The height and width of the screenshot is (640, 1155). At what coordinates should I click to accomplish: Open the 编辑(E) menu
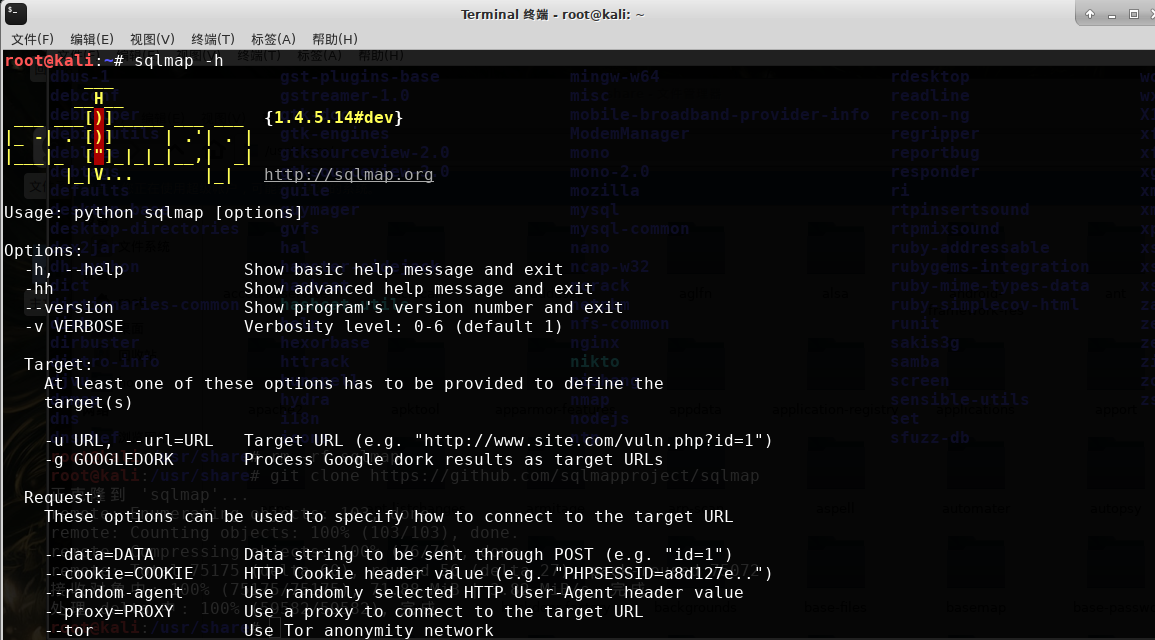pyautogui.click(x=91, y=39)
